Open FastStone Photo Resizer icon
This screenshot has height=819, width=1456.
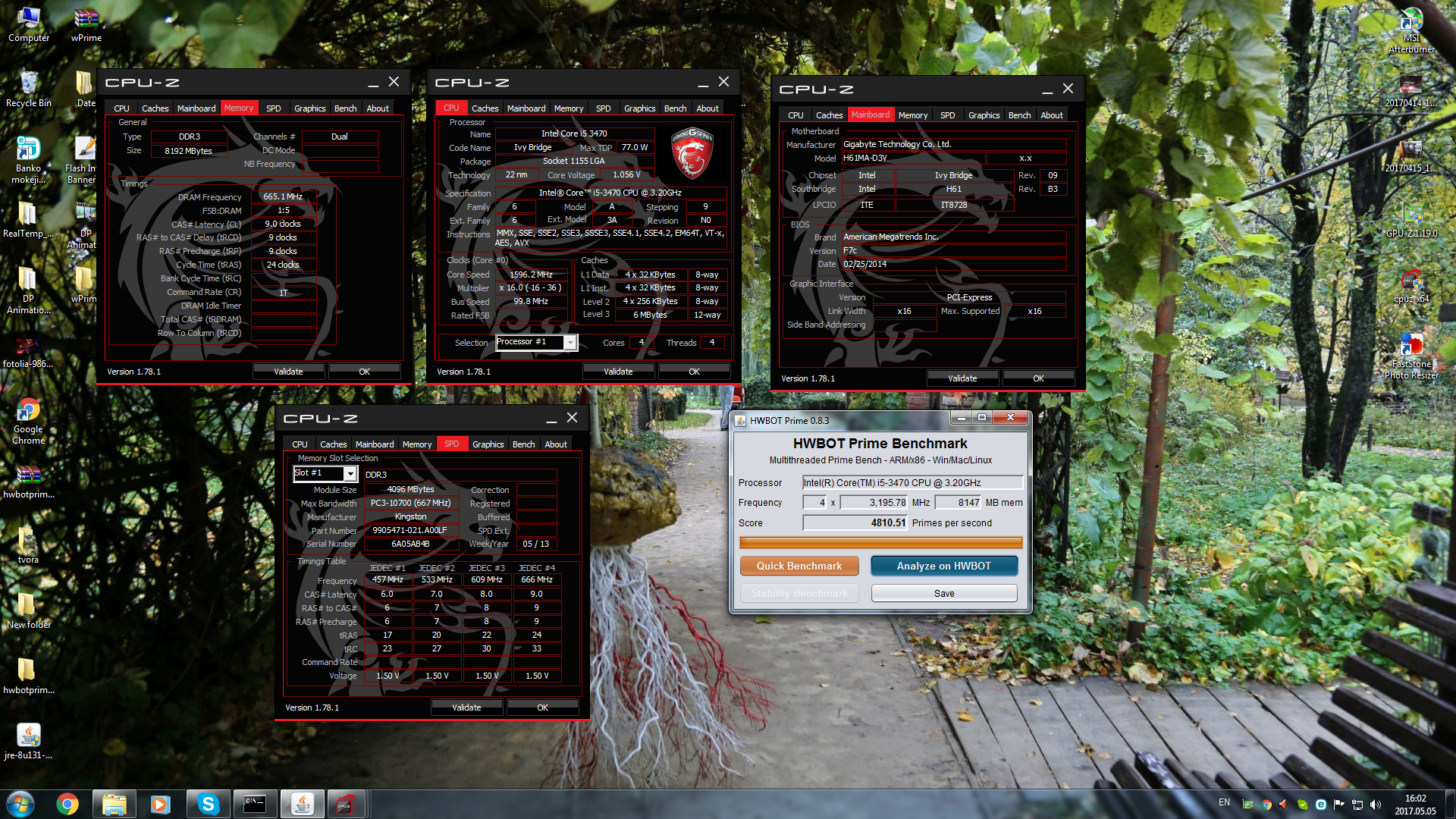(x=1411, y=356)
